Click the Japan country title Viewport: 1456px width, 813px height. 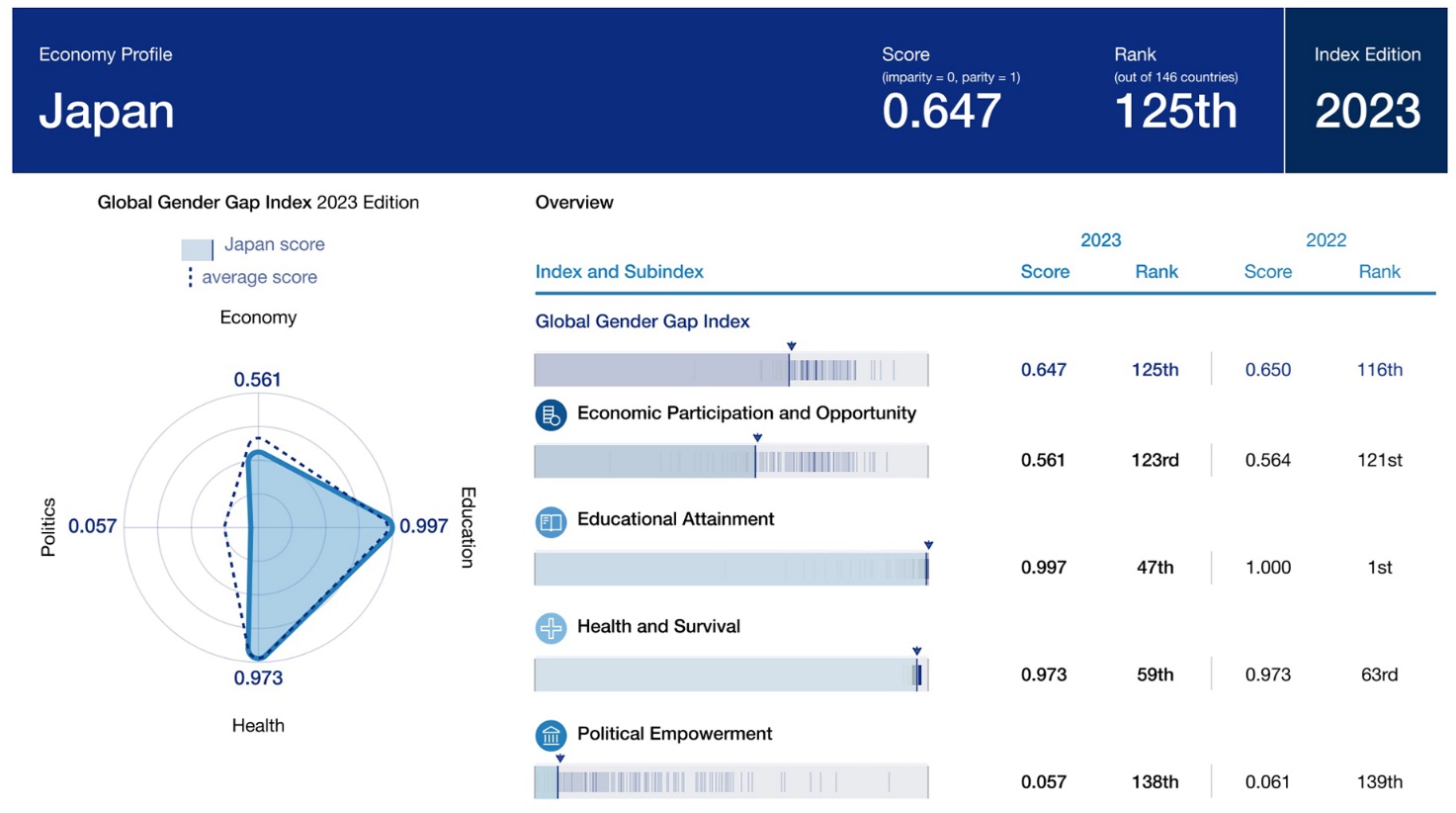[107, 110]
